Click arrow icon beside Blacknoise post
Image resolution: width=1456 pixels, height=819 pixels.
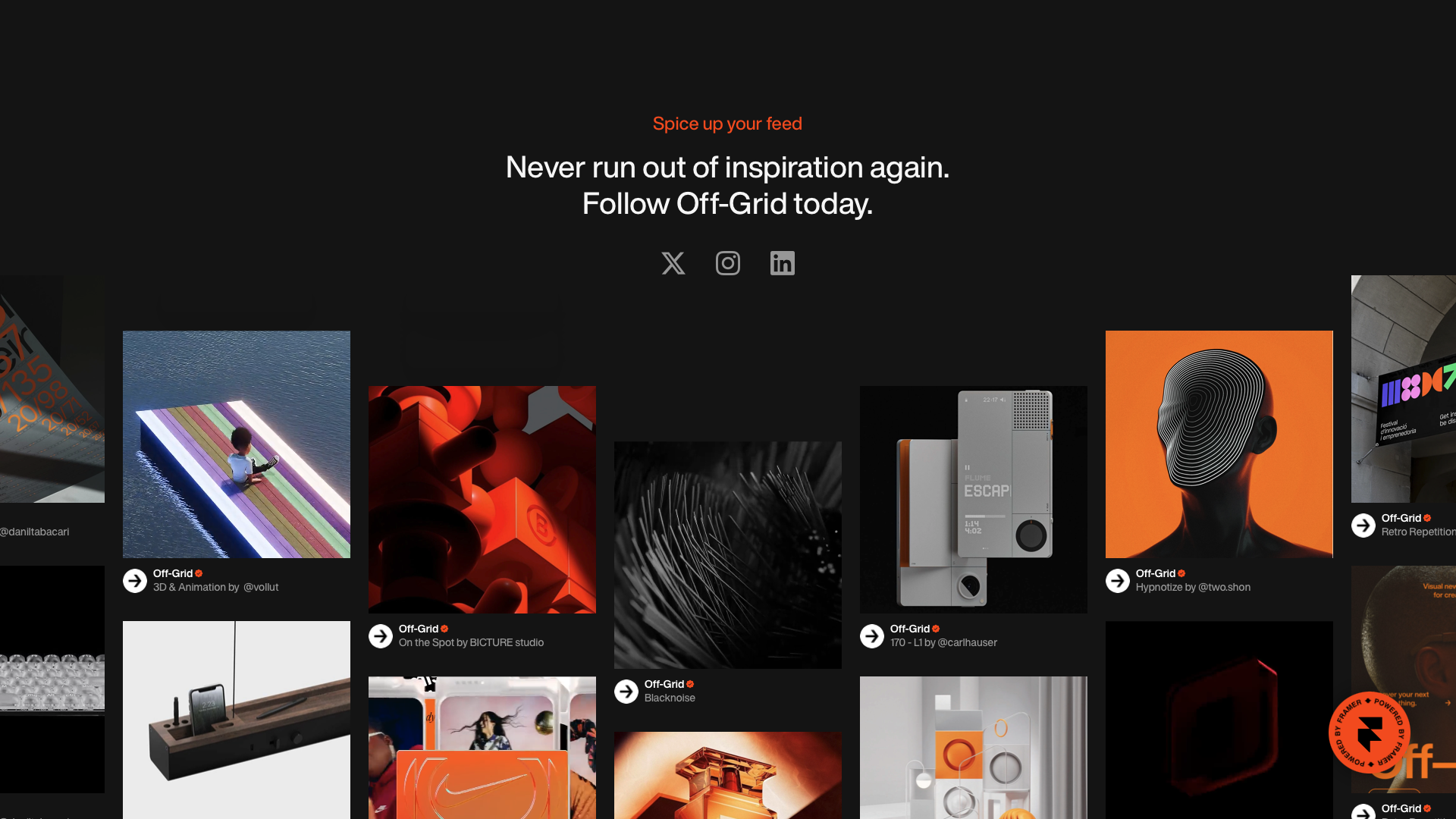point(626,692)
